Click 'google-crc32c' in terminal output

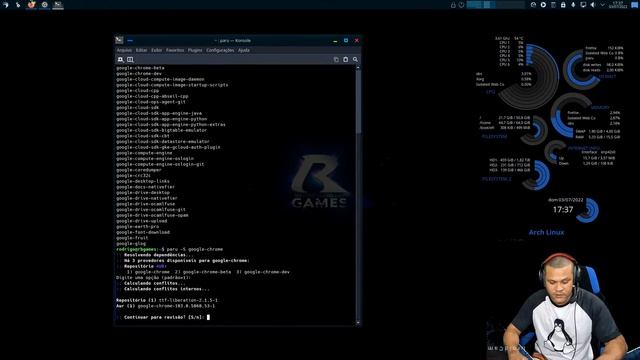[133, 176]
